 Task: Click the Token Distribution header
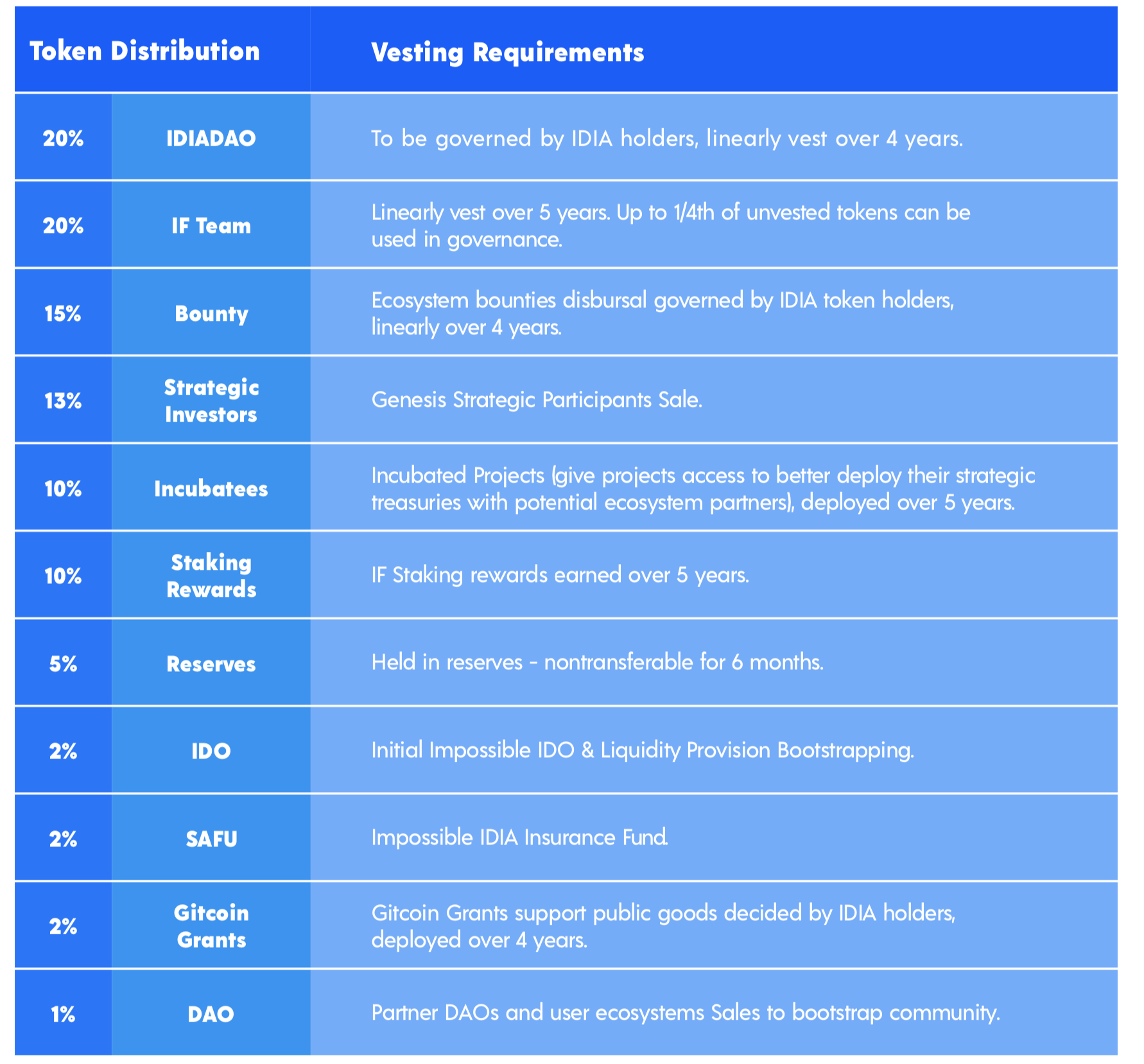point(145,51)
